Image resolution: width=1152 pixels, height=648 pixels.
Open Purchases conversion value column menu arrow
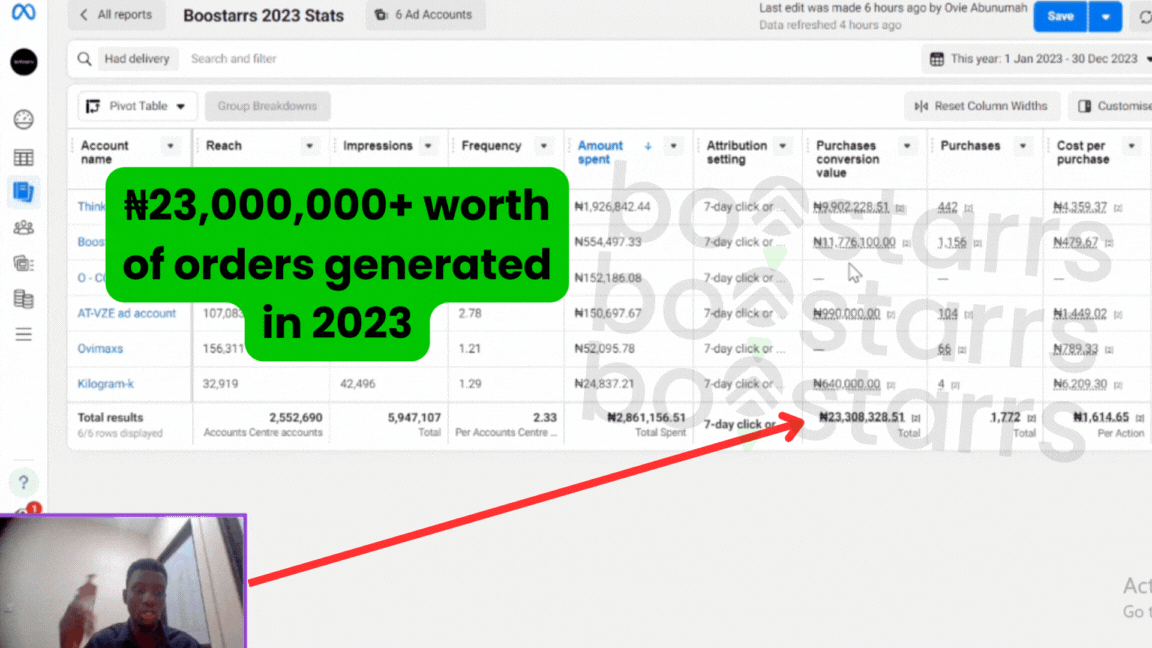tap(907, 146)
